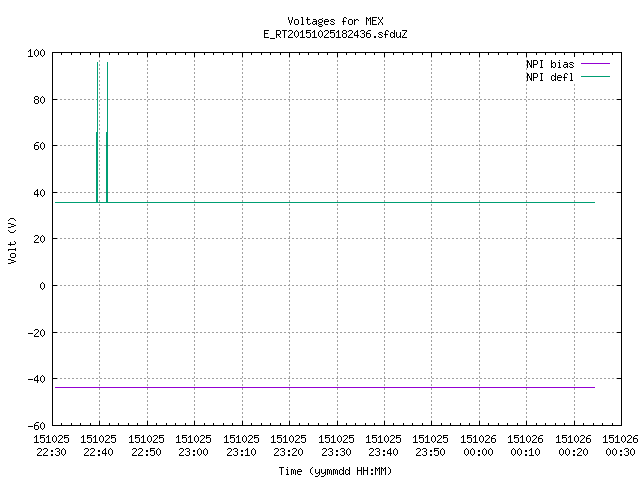Select the filename E_RT20151025182436.sfduZ subtitle
This screenshot has width=640, height=480.
(x=335, y=34)
